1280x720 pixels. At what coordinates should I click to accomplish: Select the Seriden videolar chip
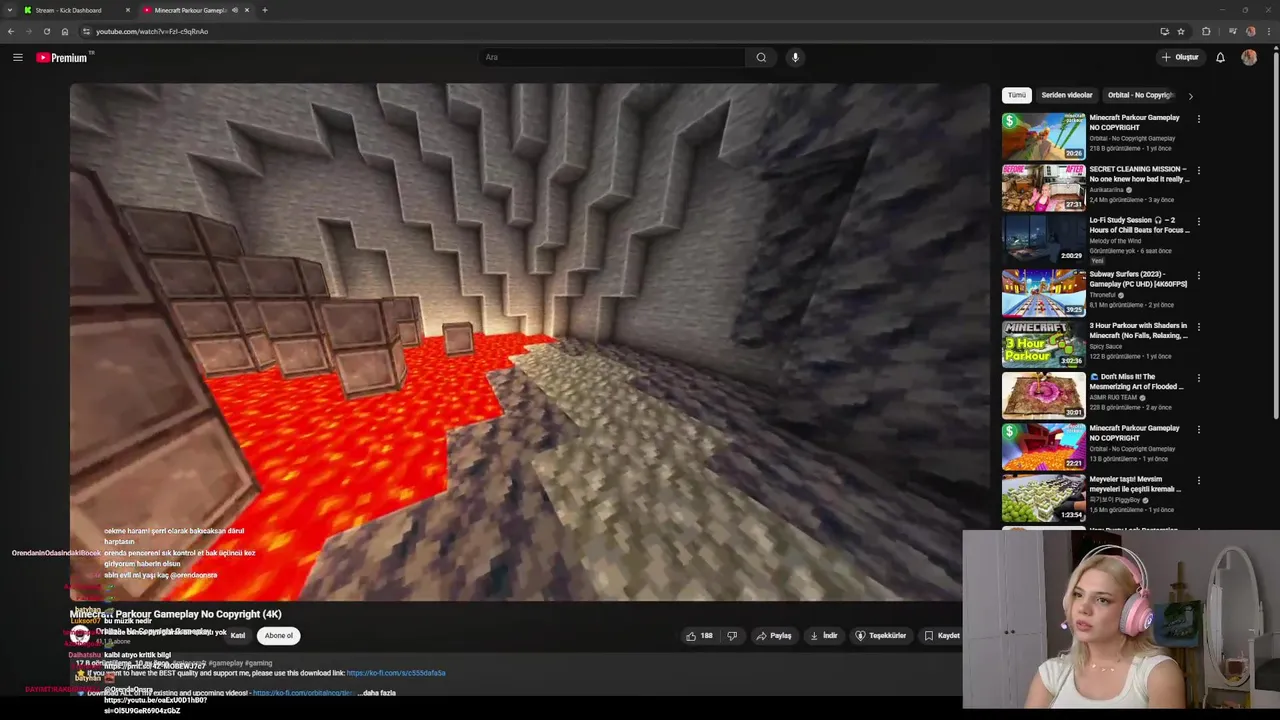coord(1067,95)
